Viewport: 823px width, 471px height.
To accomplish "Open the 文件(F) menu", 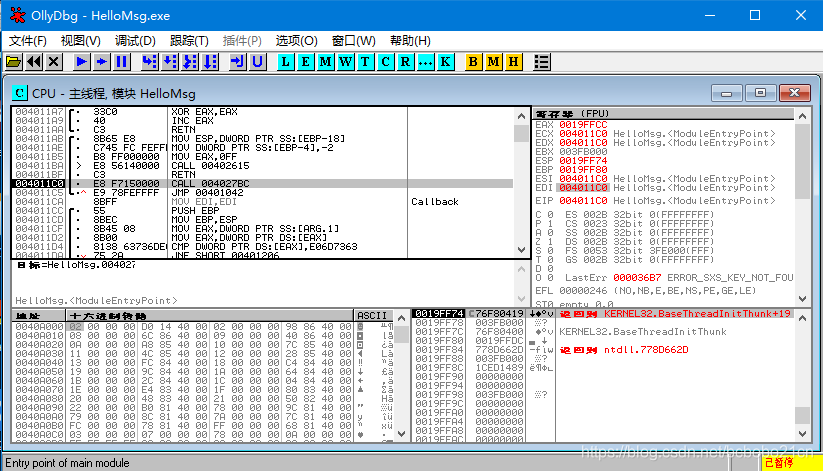I will (x=28, y=40).
